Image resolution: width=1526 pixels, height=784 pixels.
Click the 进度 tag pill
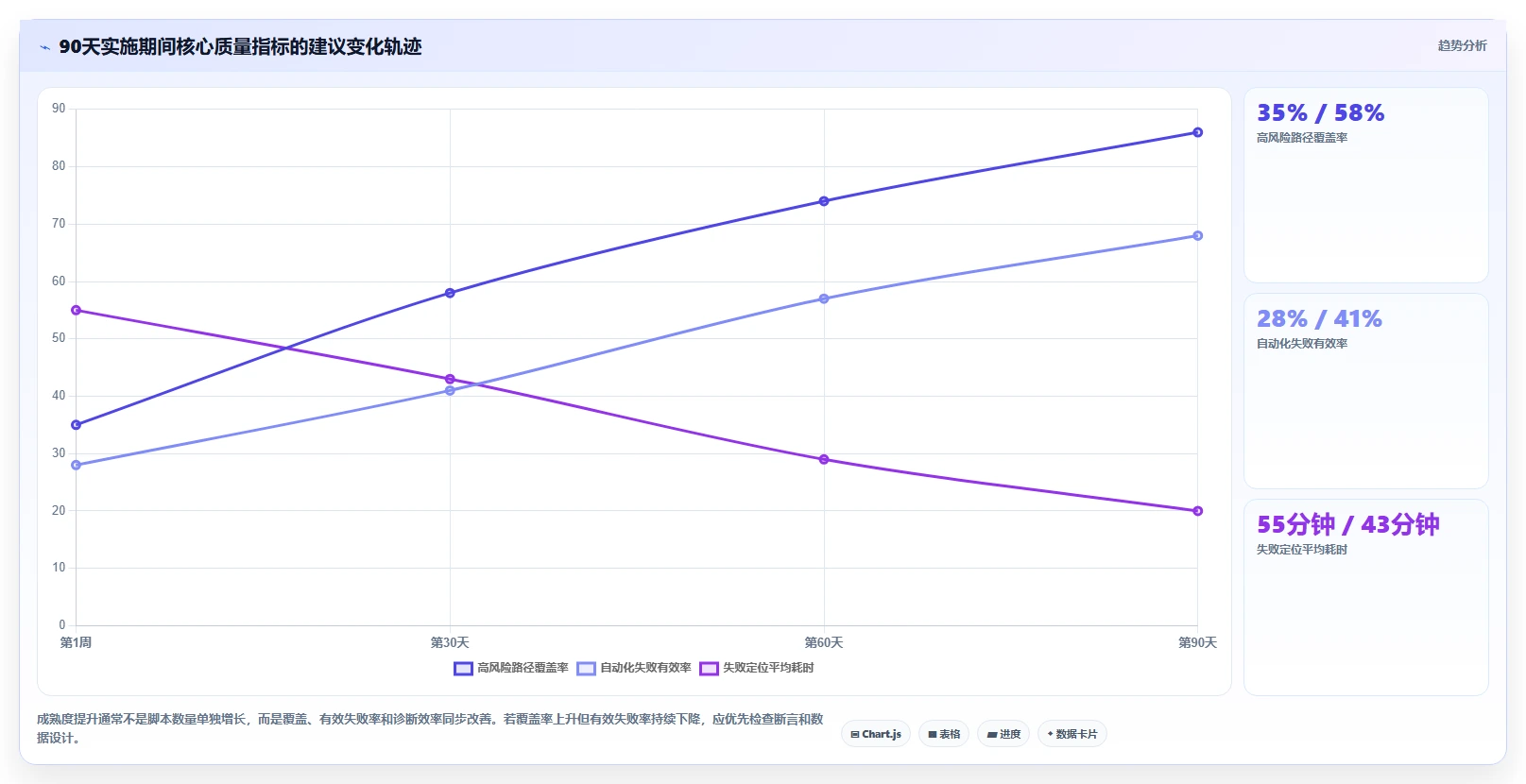1003,734
